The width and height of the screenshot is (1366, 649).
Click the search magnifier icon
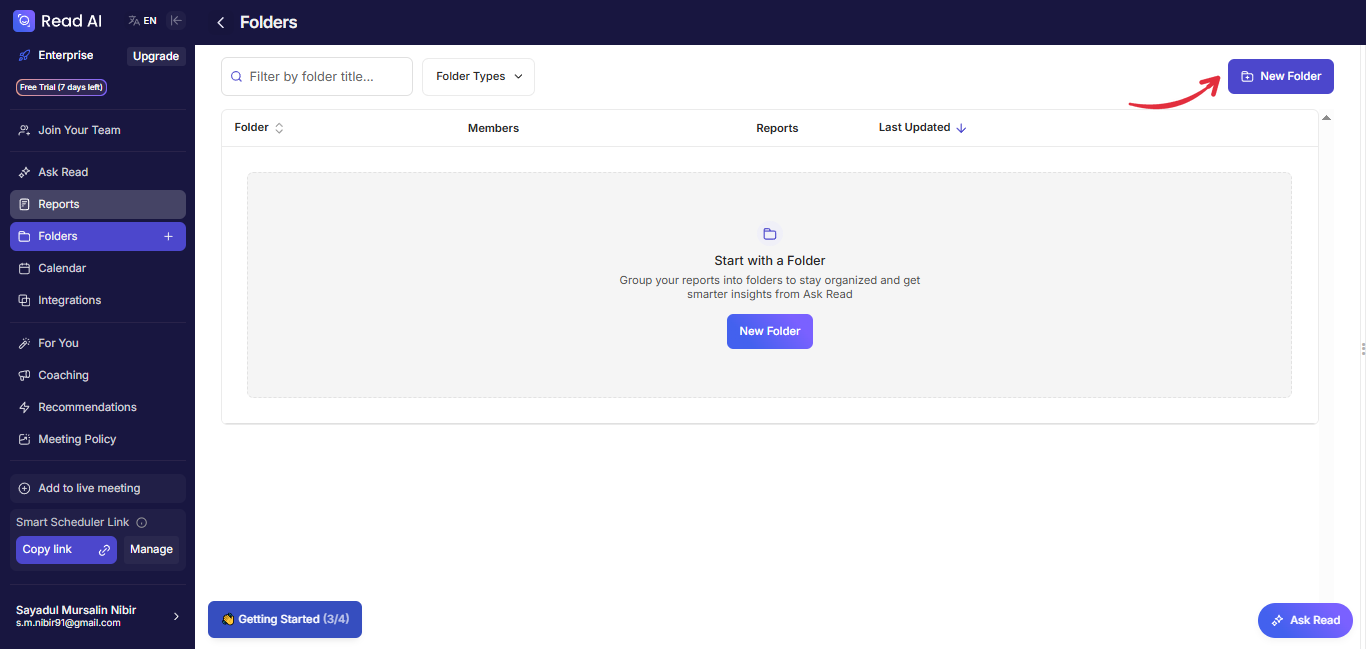(x=237, y=76)
